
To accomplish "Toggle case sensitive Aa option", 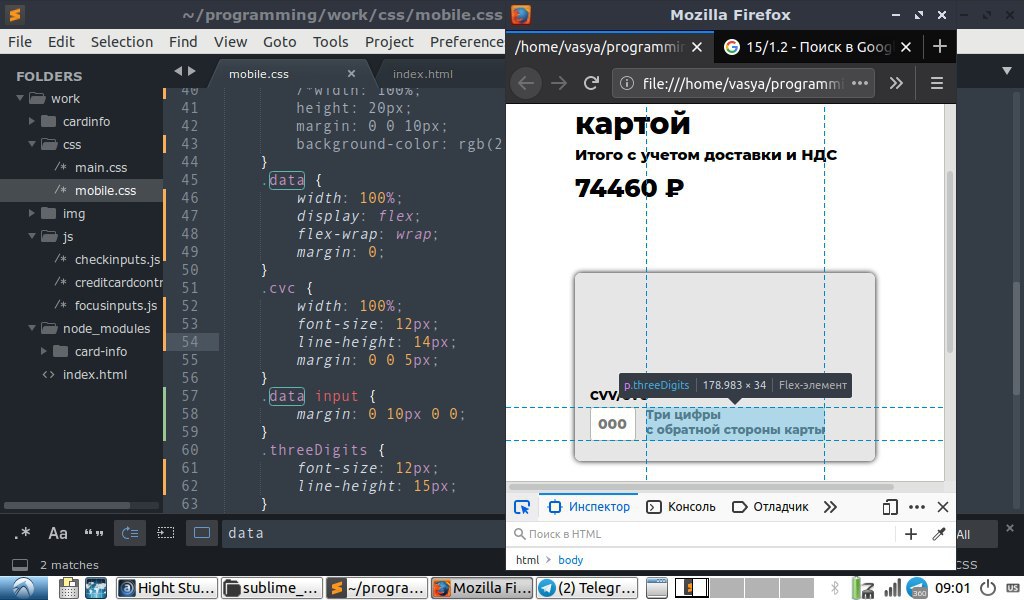I will pyautogui.click(x=57, y=533).
